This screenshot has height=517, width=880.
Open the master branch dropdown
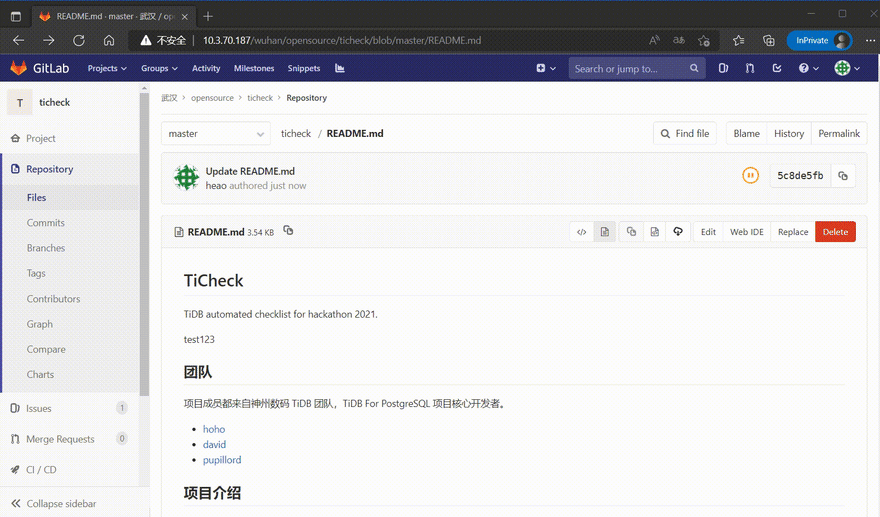(216, 134)
